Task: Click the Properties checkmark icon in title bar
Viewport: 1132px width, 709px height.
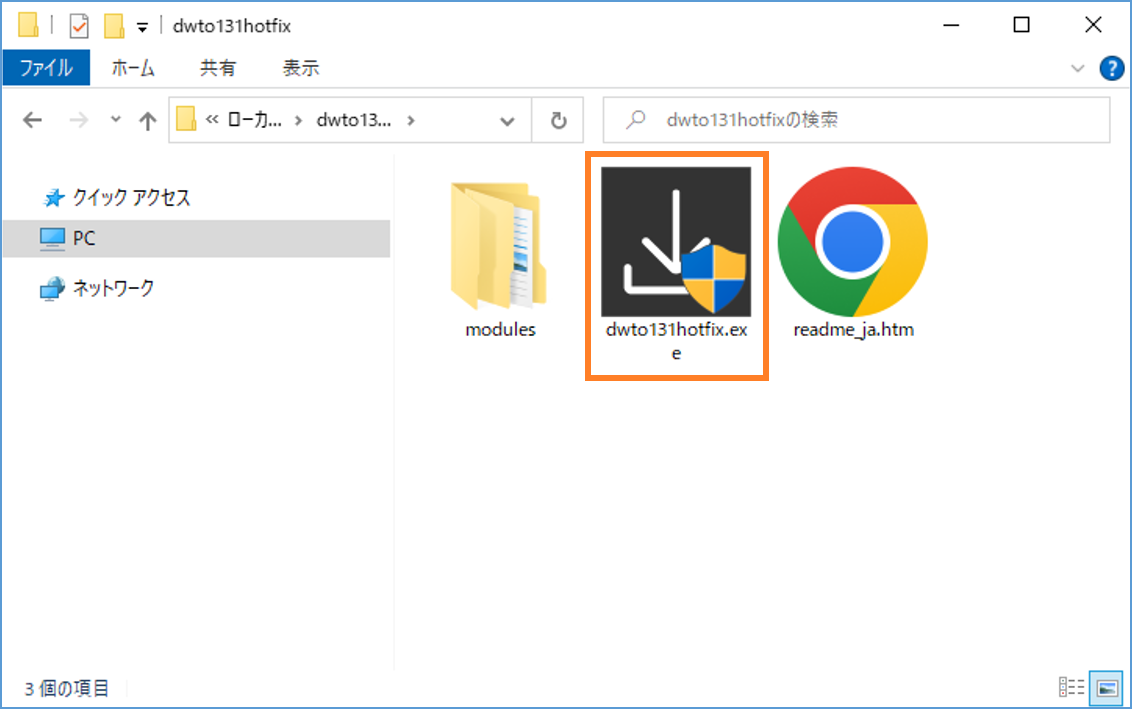Action: (x=79, y=27)
